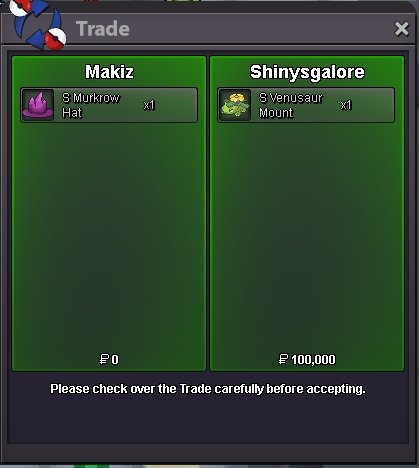Click the S Murkrow Hat item label
This screenshot has height=468, width=419.
point(91,105)
